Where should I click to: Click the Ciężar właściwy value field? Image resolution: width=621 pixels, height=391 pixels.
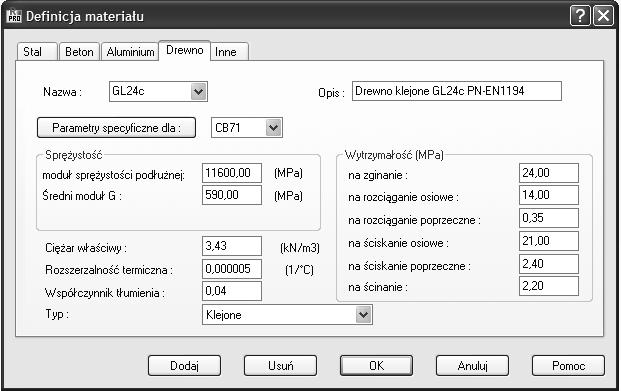[x=232, y=246]
